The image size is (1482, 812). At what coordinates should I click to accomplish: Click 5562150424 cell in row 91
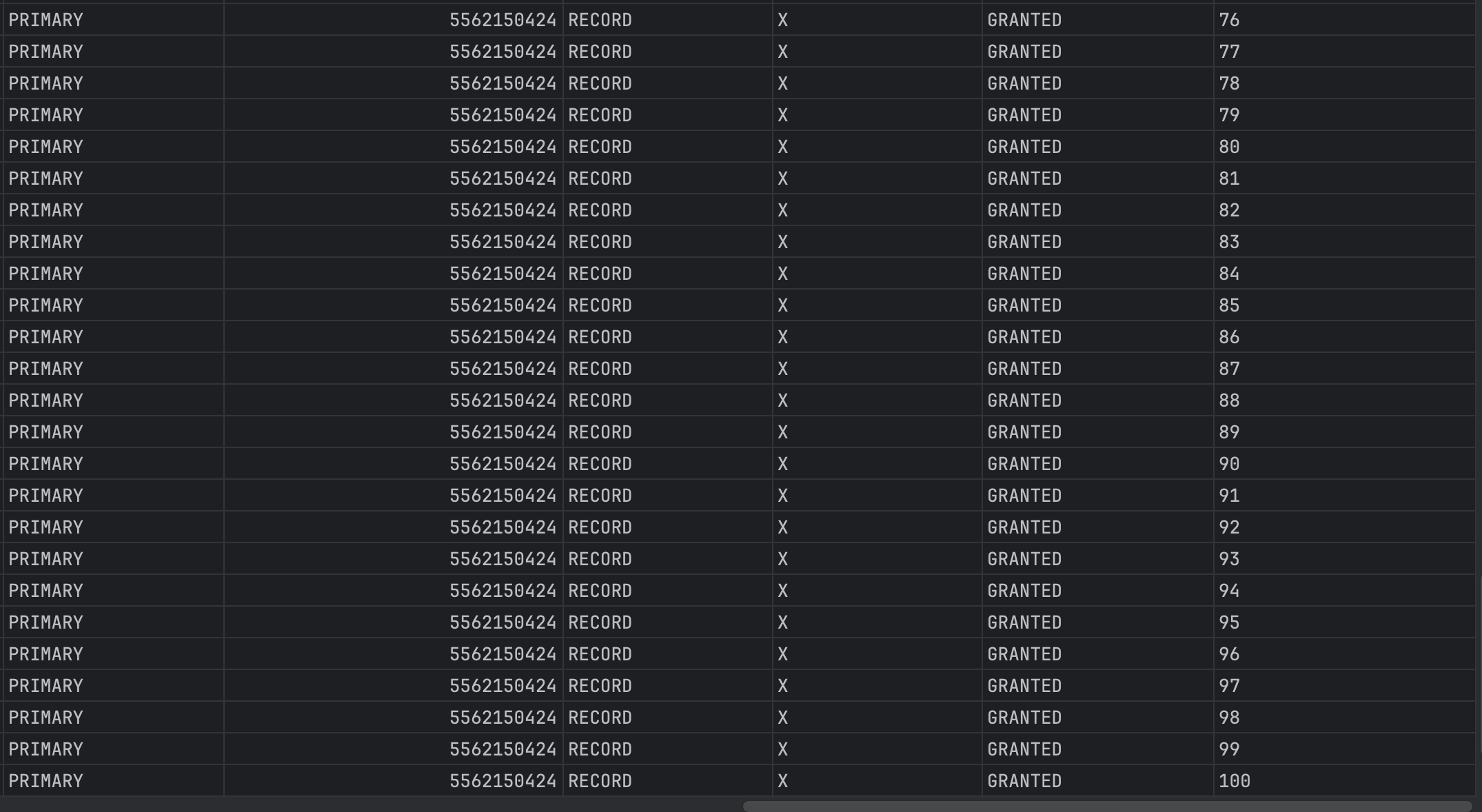[503, 496]
